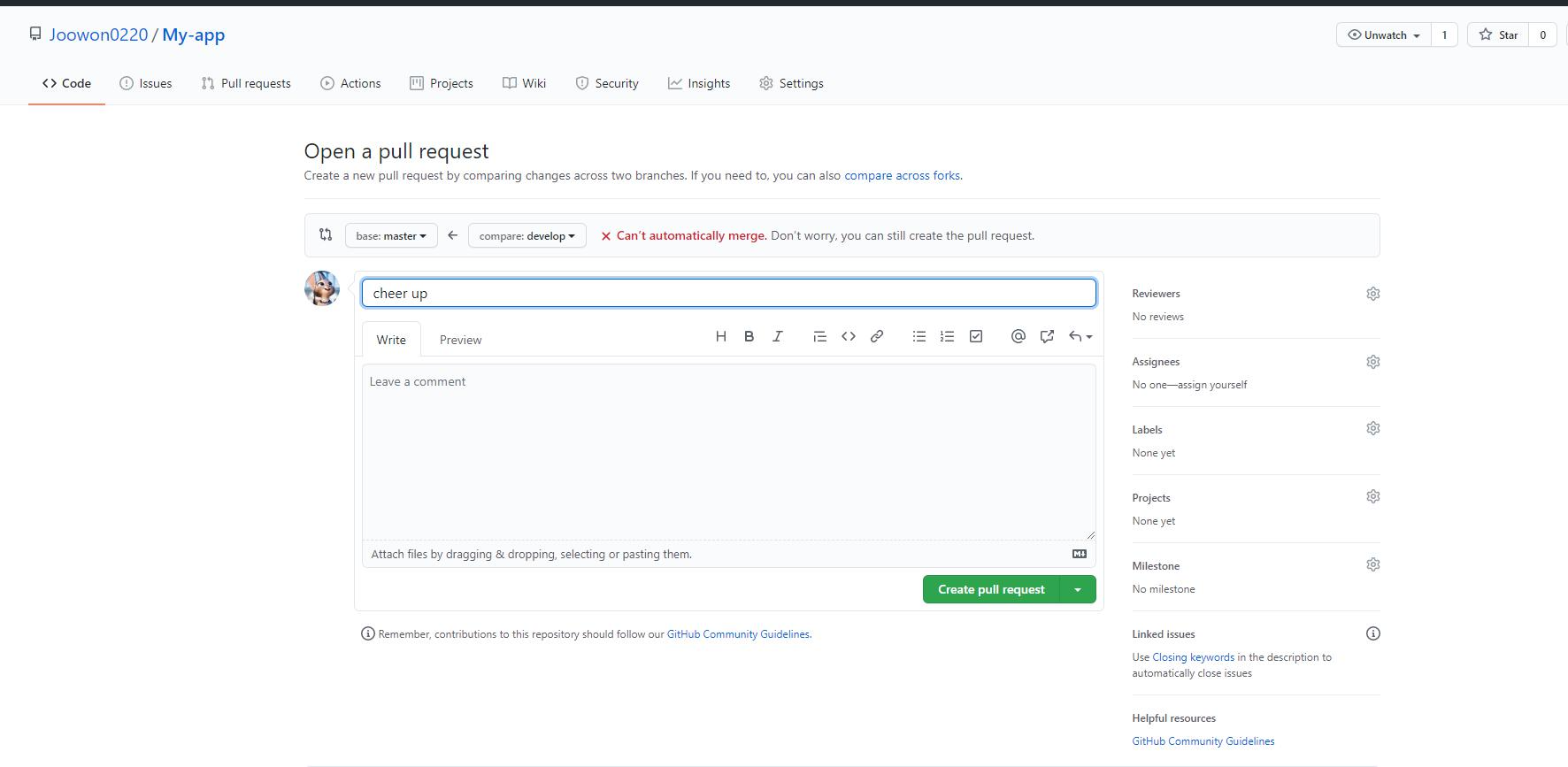Insert a quote block
This screenshot has width=1568, height=767.
pyautogui.click(x=820, y=336)
